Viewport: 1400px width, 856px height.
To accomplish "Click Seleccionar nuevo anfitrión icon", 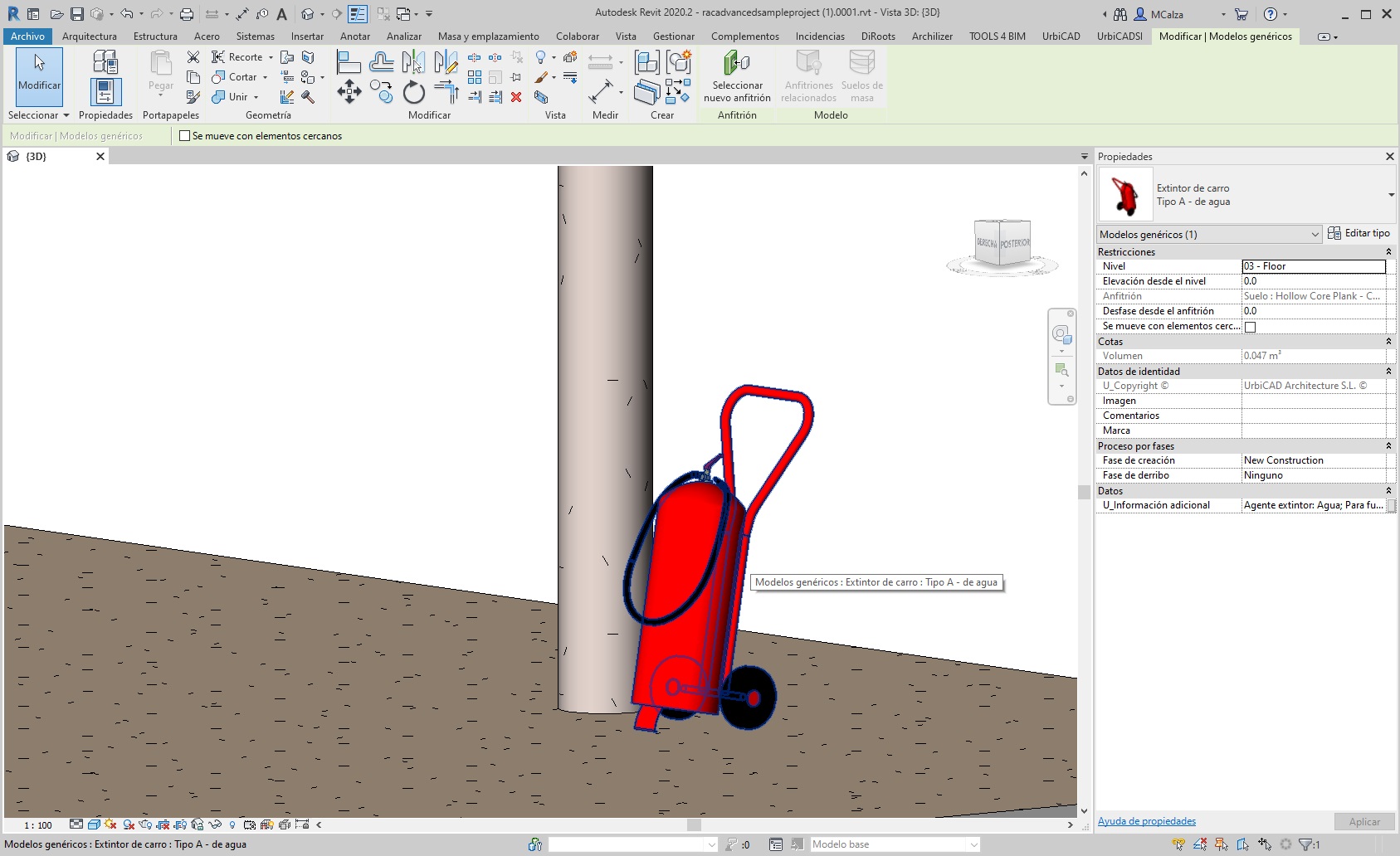I will pos(737,64).
